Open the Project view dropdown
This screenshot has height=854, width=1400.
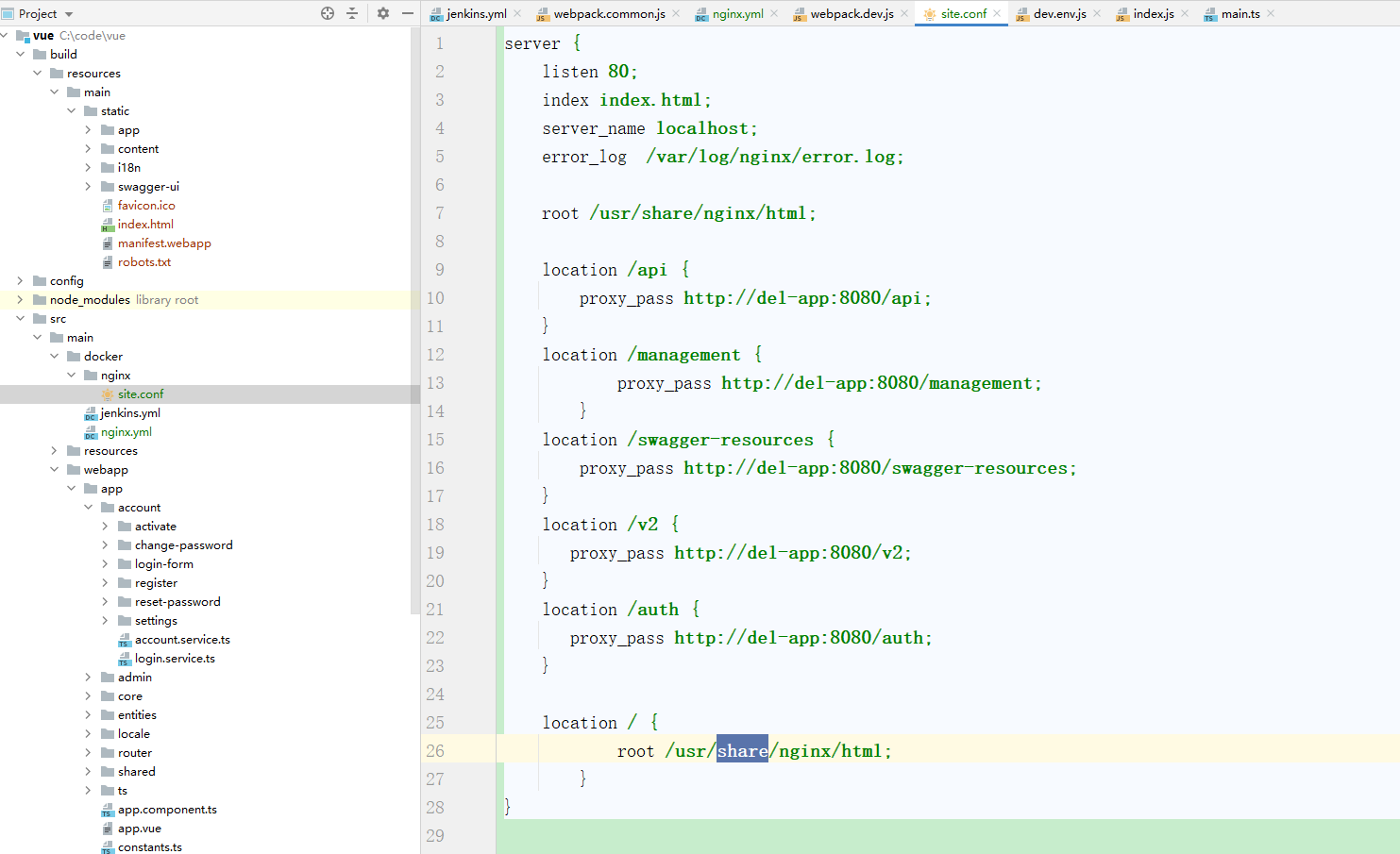69,14
